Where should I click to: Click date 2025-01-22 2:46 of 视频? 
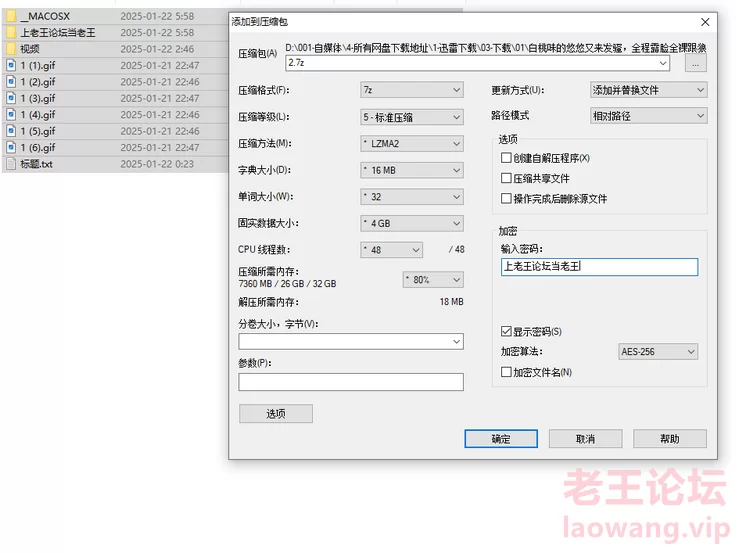[157, 49]
